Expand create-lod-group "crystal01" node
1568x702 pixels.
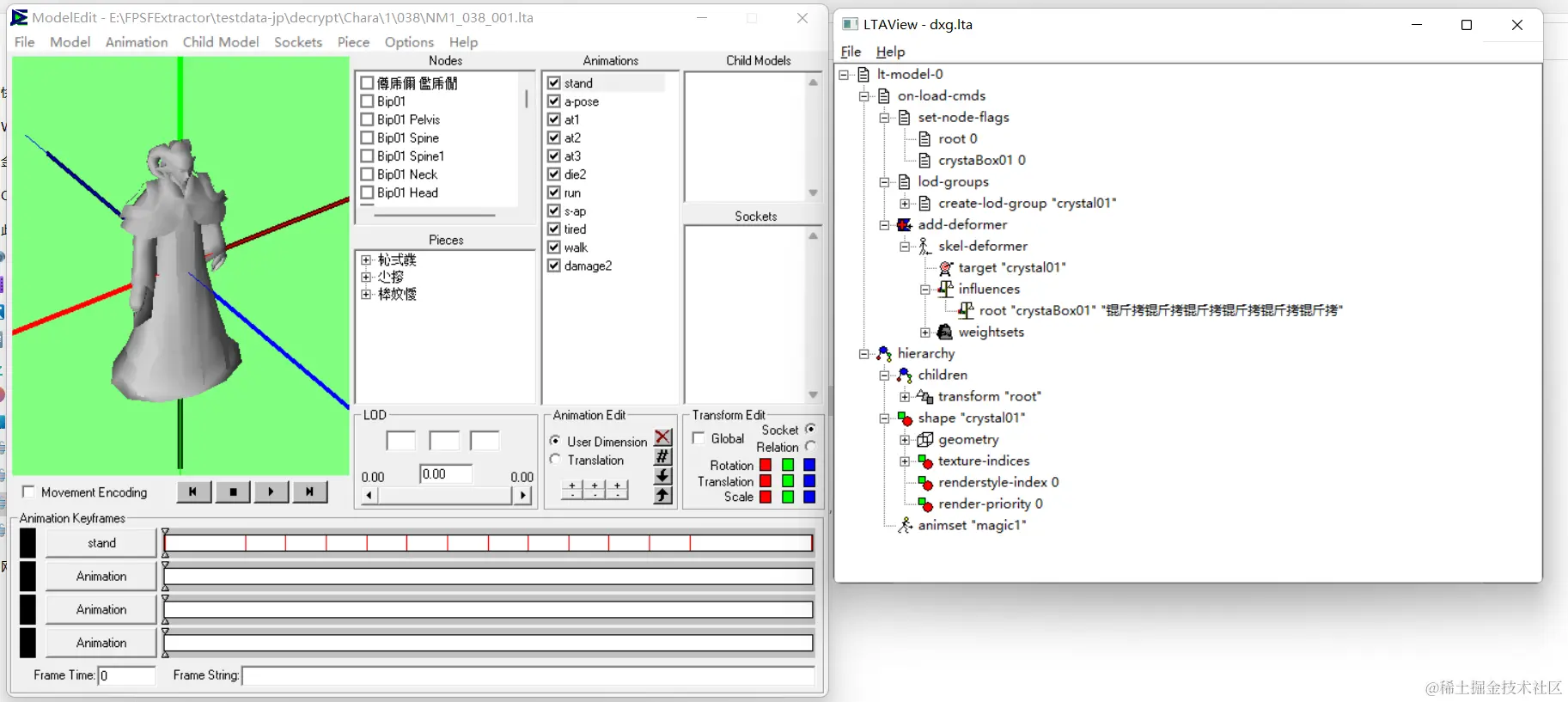(x=905, y=204)
